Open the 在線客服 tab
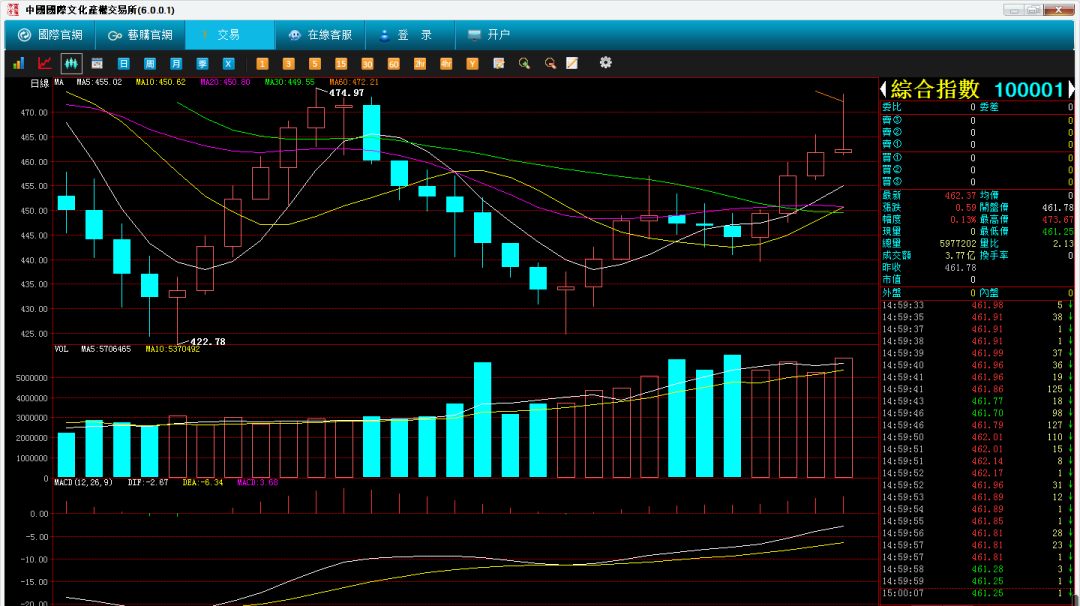Image resolution: width=1080 pixels, height=606 pixels. pyautogui.click(x=320, y=34)
